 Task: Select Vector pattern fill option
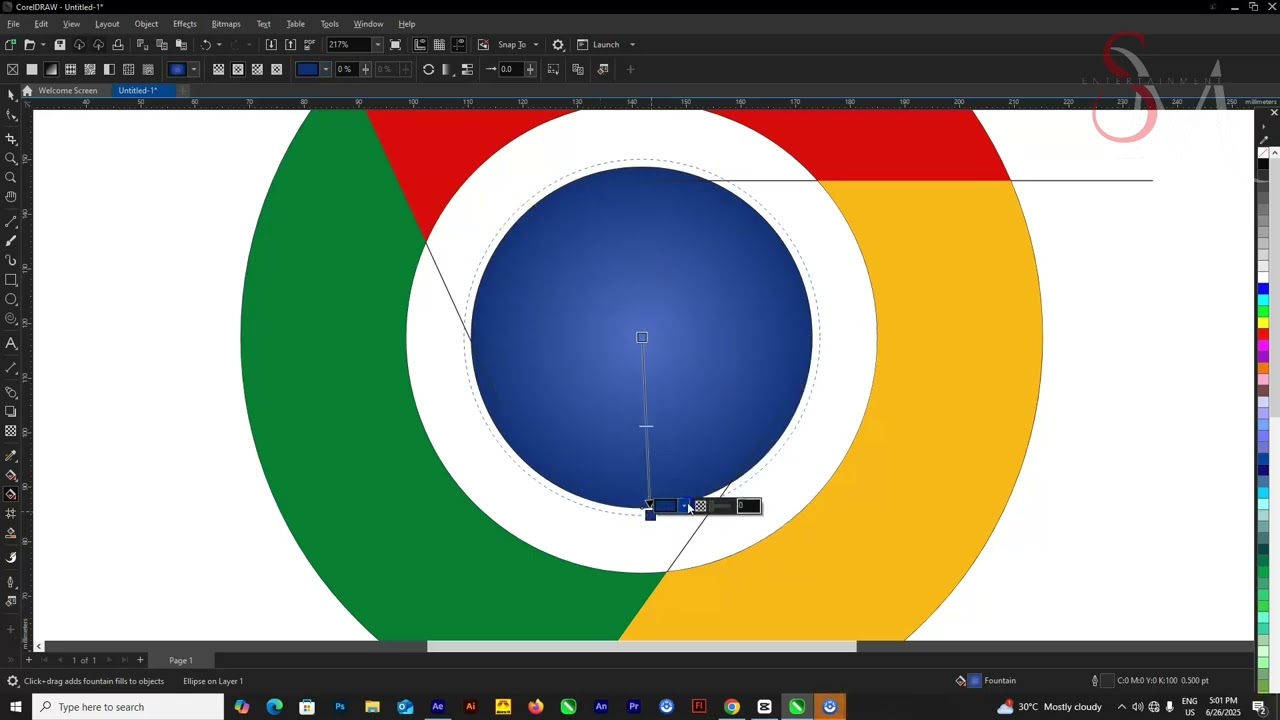70,69
